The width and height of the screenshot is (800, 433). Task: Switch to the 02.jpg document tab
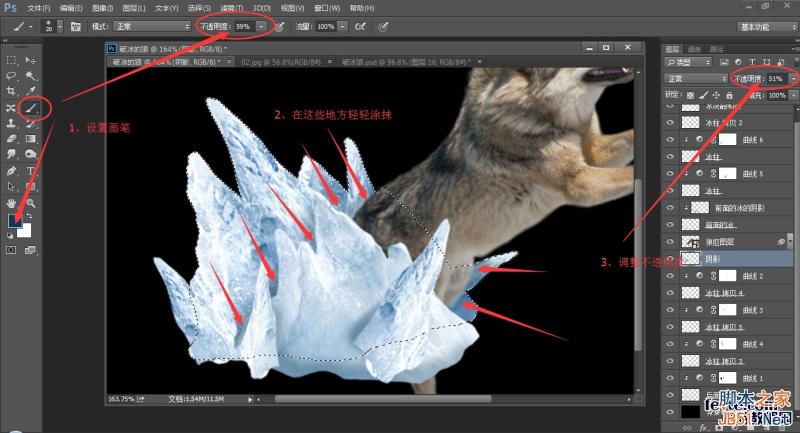pyautogui.click(x=281, y=62)
